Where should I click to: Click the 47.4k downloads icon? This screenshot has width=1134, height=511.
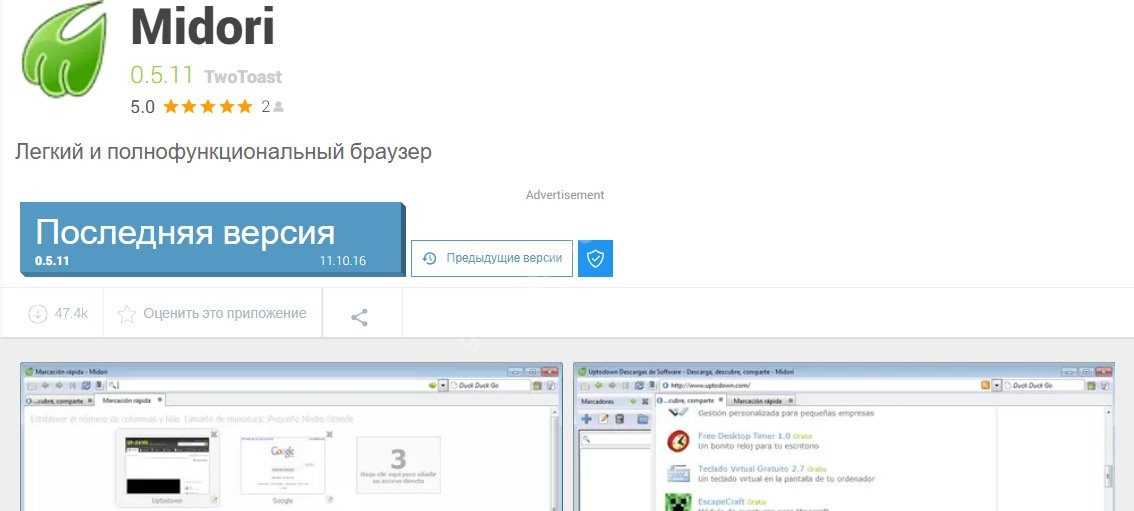[37, 314]
